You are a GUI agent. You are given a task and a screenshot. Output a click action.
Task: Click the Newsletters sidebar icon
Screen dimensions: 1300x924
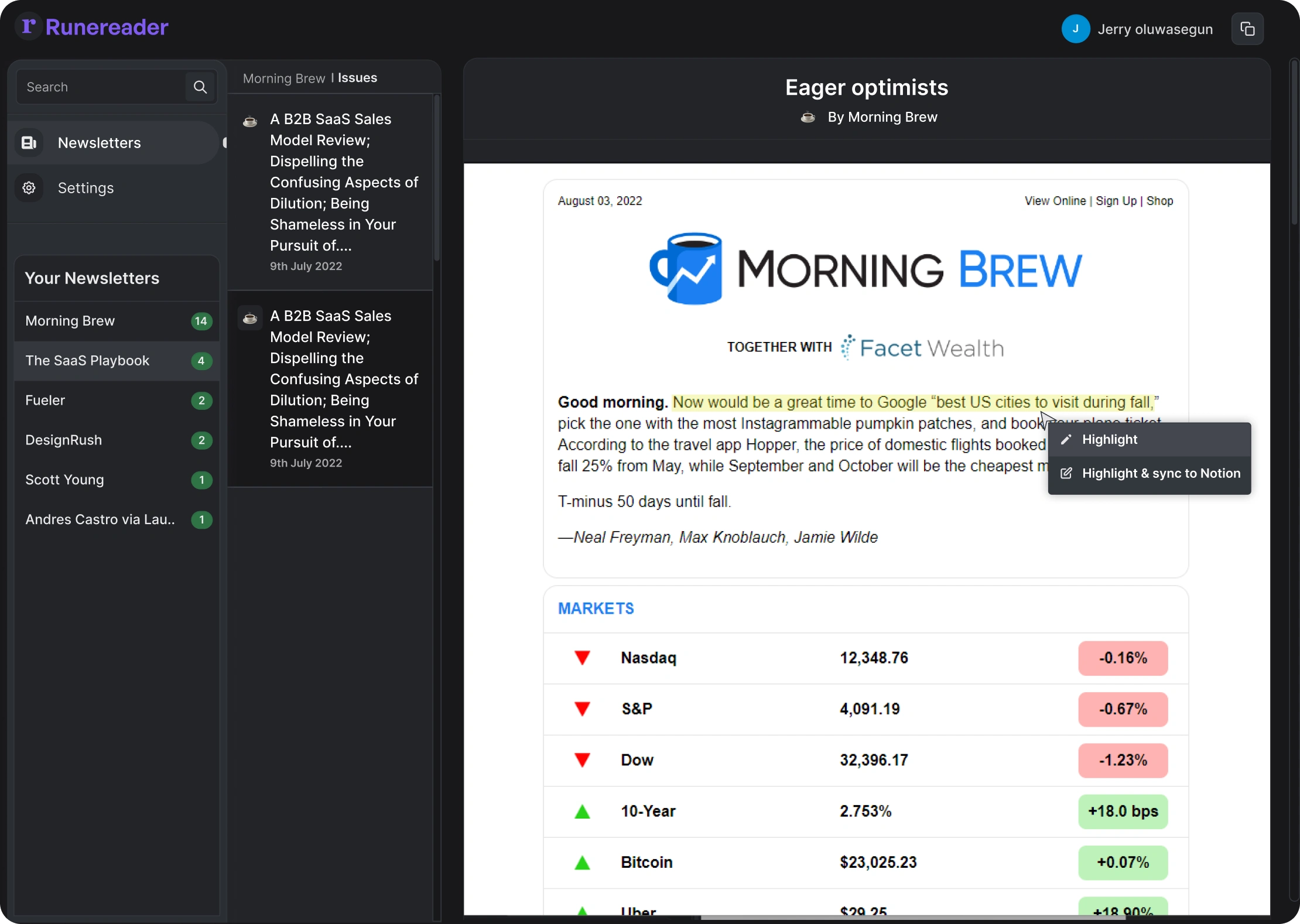pos(29,142)
